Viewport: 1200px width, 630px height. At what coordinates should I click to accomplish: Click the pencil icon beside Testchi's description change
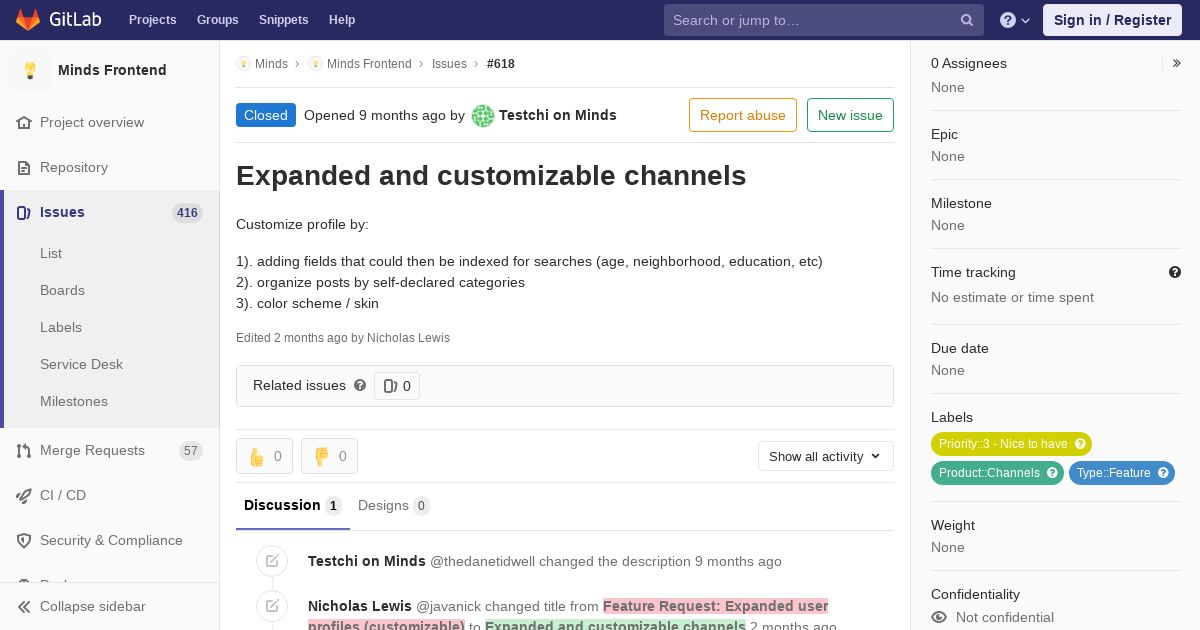pos(272,561)
